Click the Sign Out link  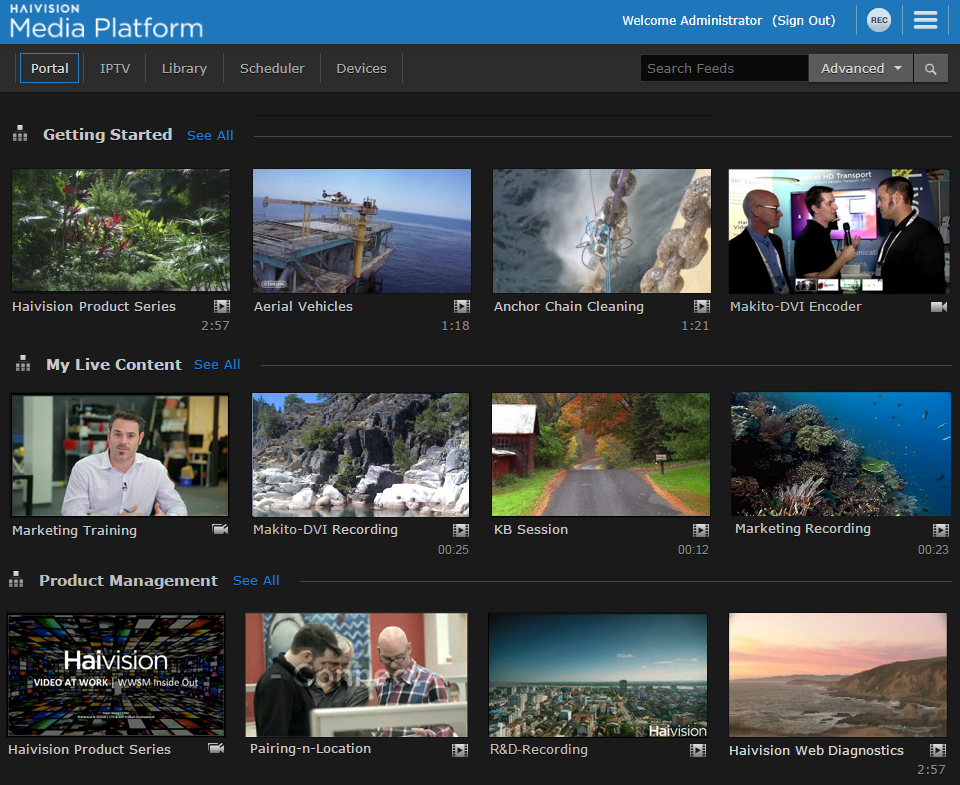[x=805, y=21]
